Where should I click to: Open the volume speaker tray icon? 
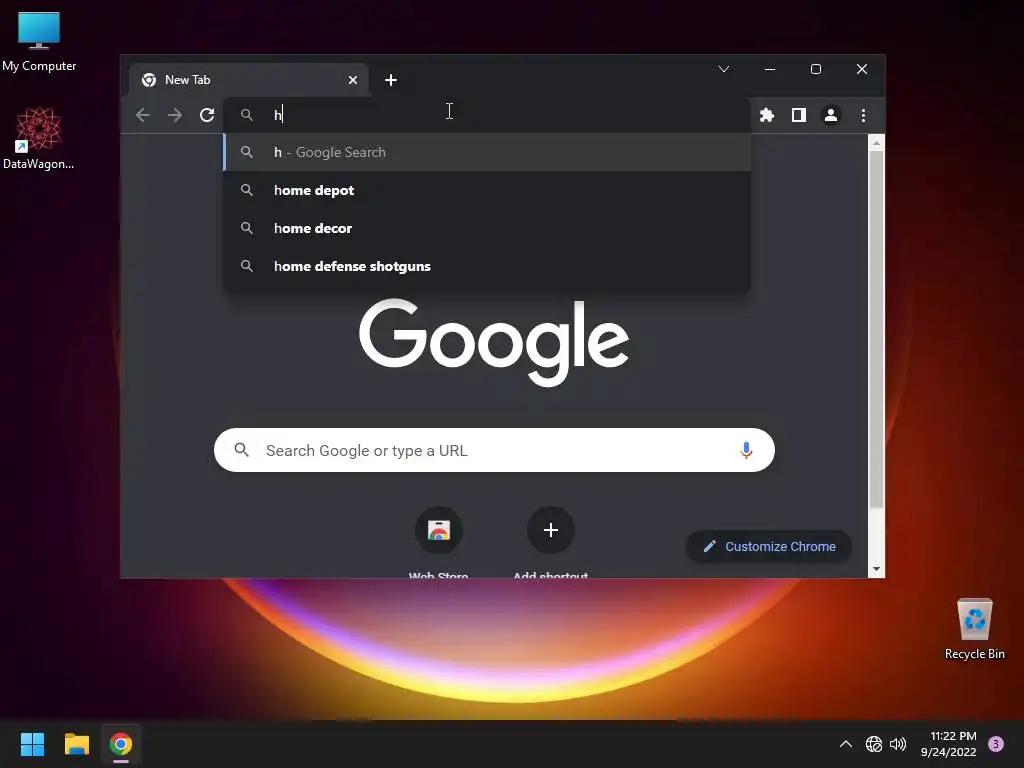pos(898,744)
